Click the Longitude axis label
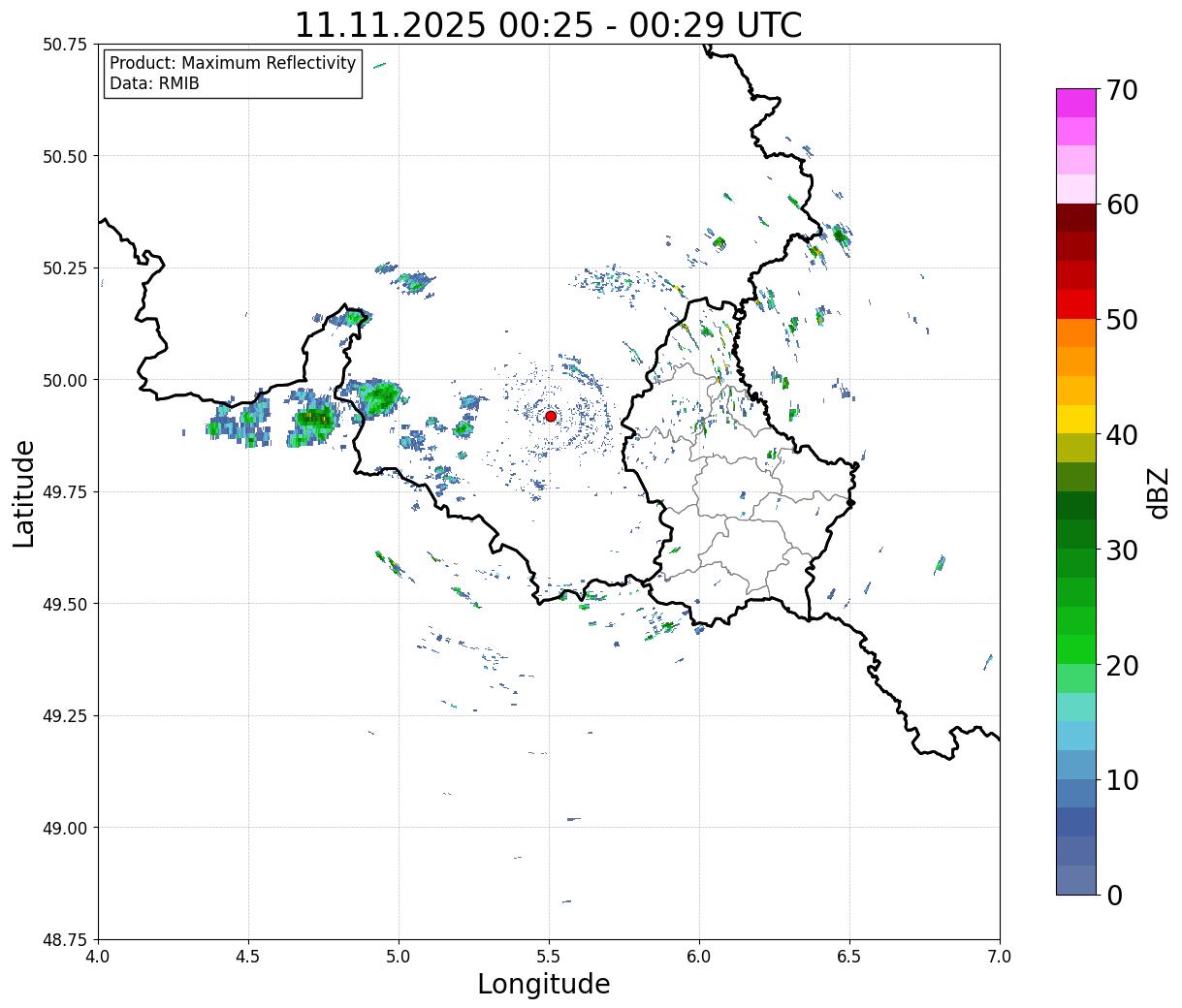This screenshot has width=1182, height=1008. pyautogui.click(x=544, y=984)
